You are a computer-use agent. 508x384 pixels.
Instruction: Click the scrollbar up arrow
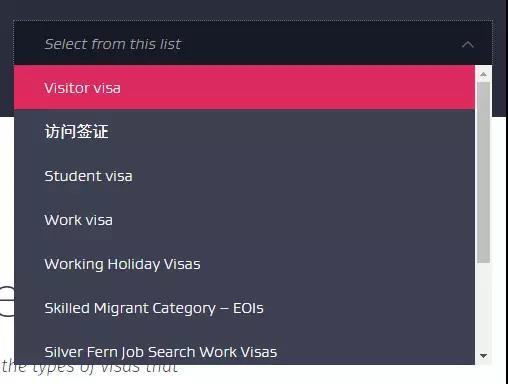click(x=483, y=74)
